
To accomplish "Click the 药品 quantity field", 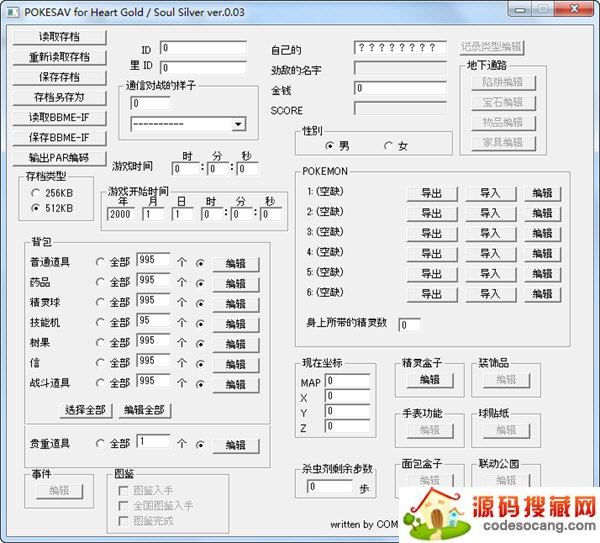I will 153,280.
